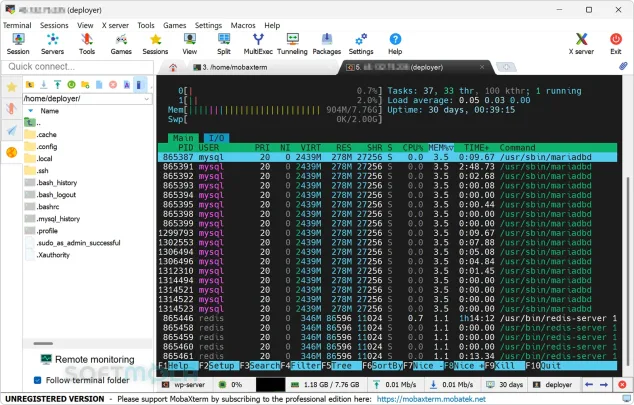Click the SFTP panel horizontal scrollbar
Image resolution: width=634 pixels, height=405 pixels.
click(43, 344)
